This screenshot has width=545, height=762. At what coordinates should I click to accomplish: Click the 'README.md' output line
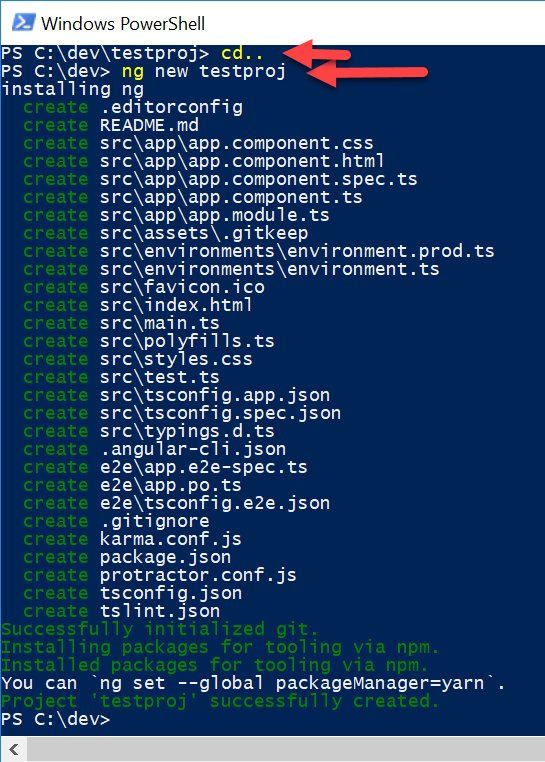tap(111, 125)
